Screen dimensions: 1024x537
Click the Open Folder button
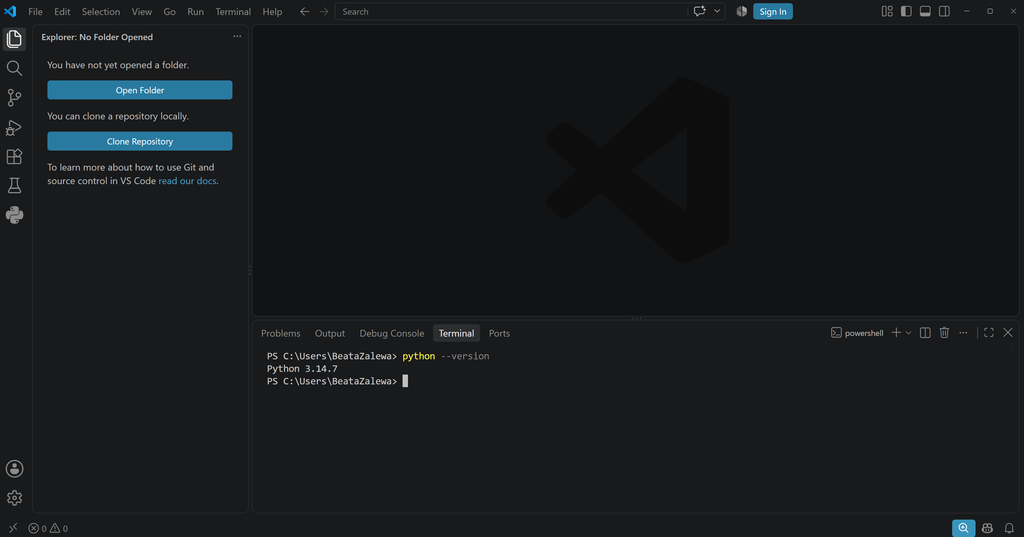pos(140,90)
